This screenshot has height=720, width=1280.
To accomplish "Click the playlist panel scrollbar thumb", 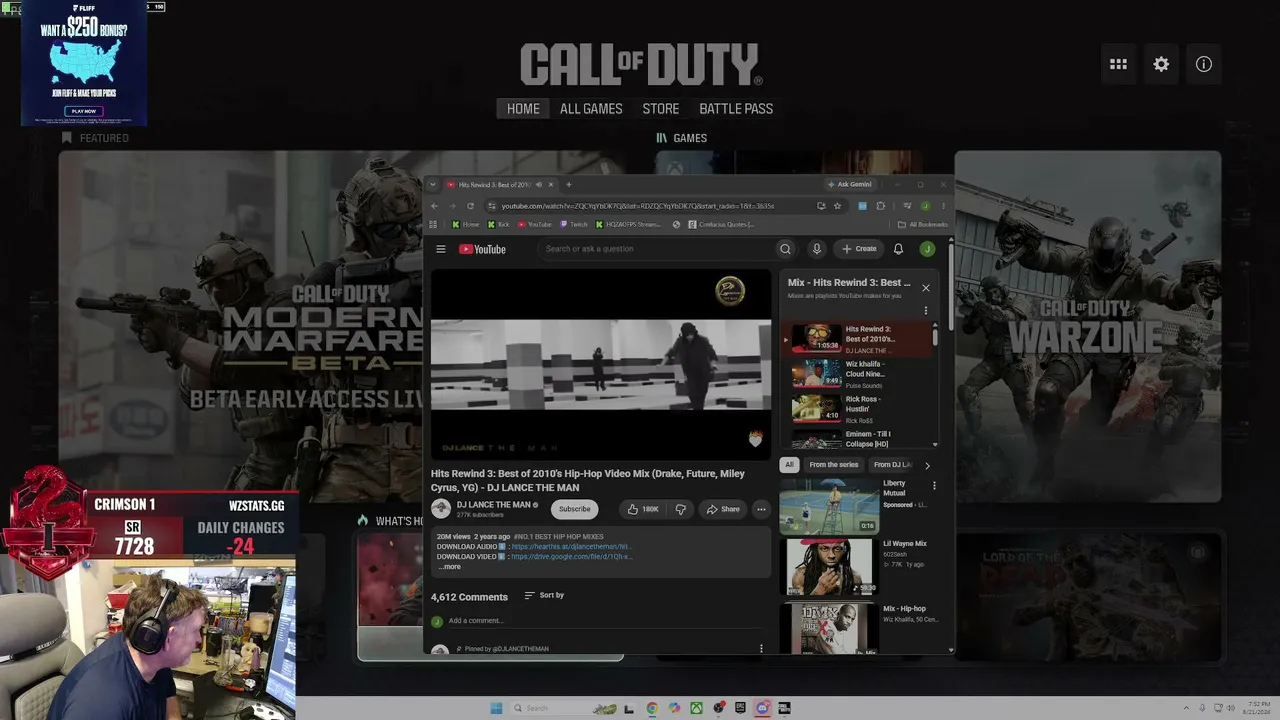I will click(x=935, y=336).
